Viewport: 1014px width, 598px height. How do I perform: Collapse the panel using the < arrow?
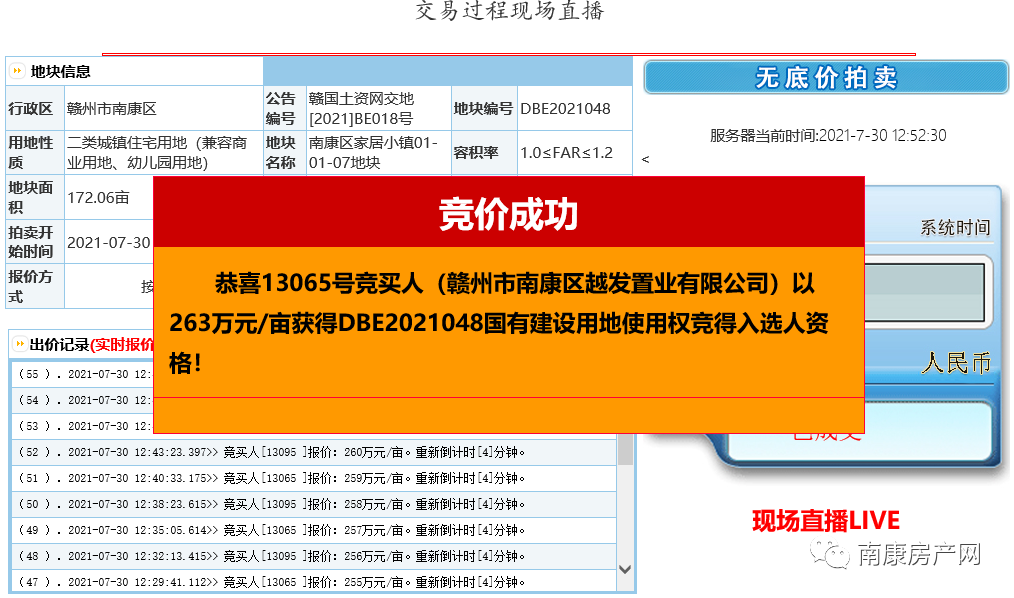tap(646, 158)
